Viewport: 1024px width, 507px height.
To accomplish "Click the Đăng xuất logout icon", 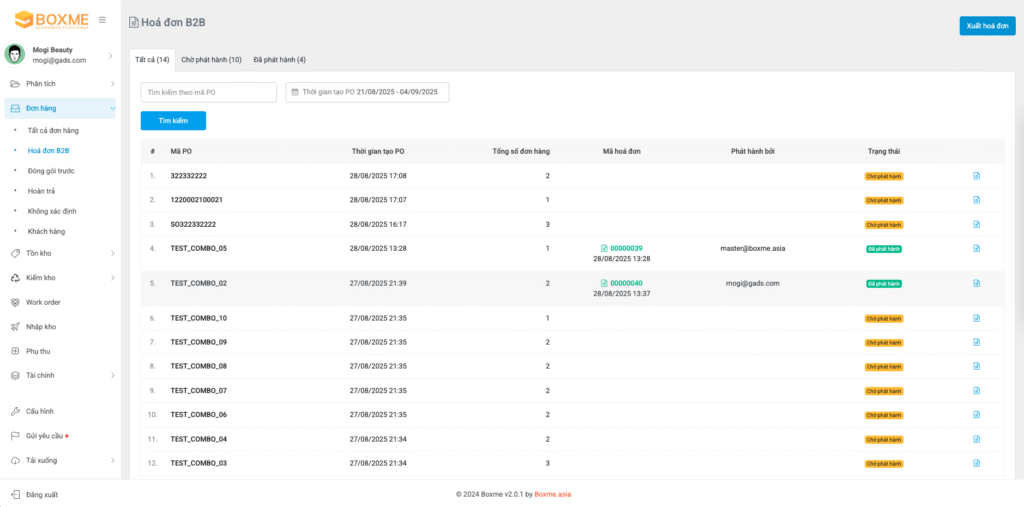I will pos(15,494).
